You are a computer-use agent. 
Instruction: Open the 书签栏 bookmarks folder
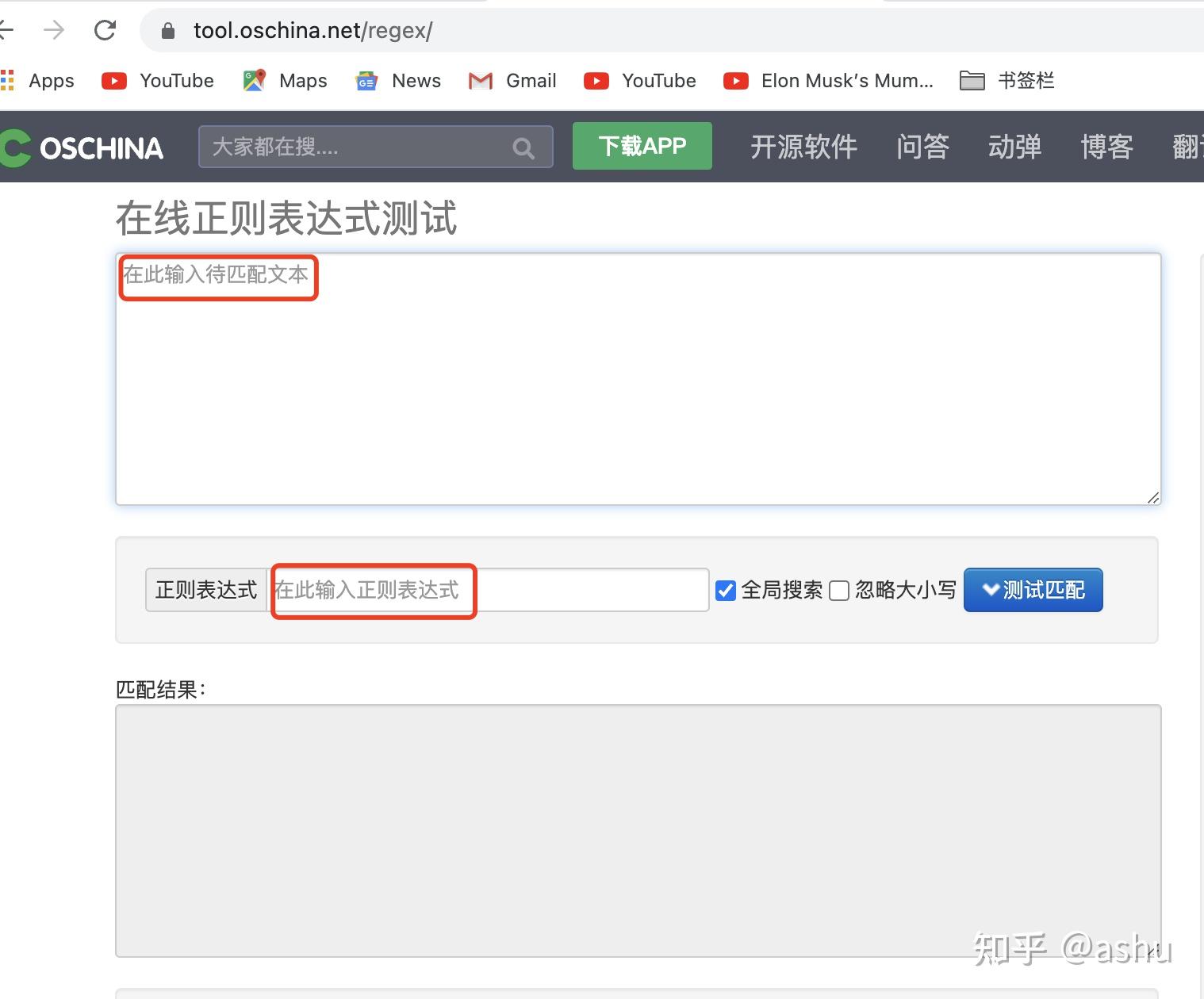click(1007, 80)
